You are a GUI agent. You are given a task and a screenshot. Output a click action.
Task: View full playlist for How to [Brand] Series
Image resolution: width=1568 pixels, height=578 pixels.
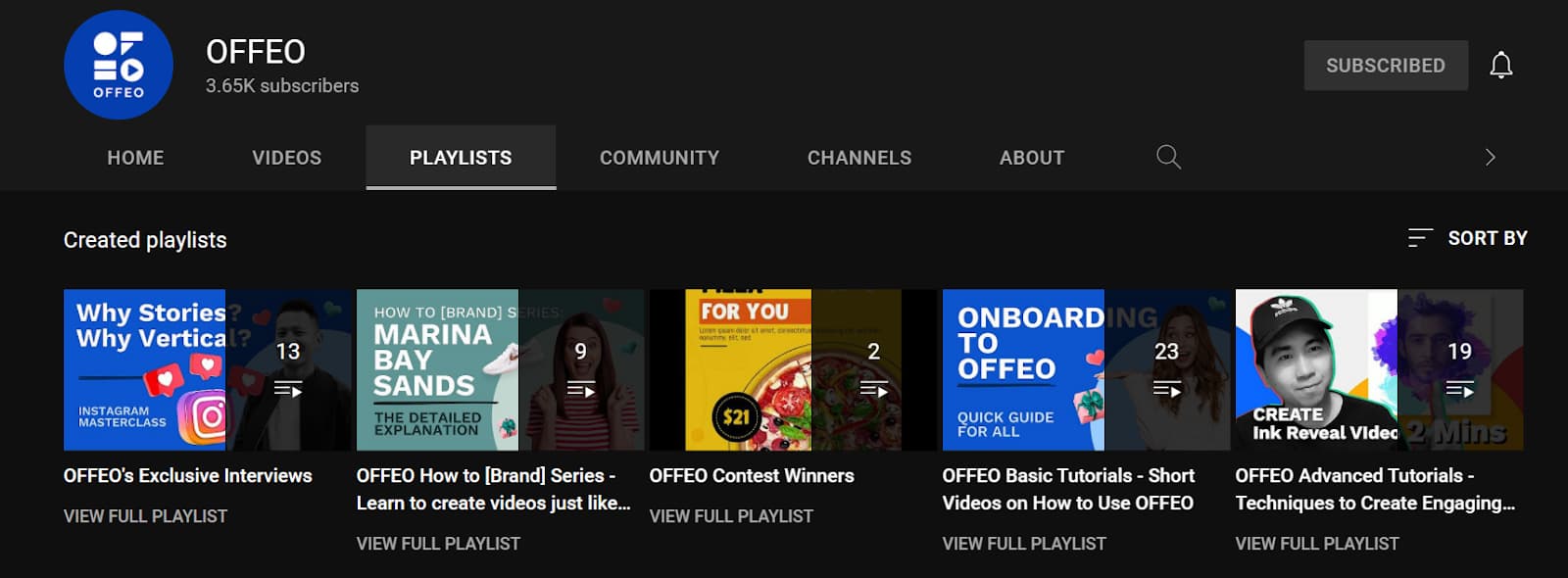coord(438,544)
